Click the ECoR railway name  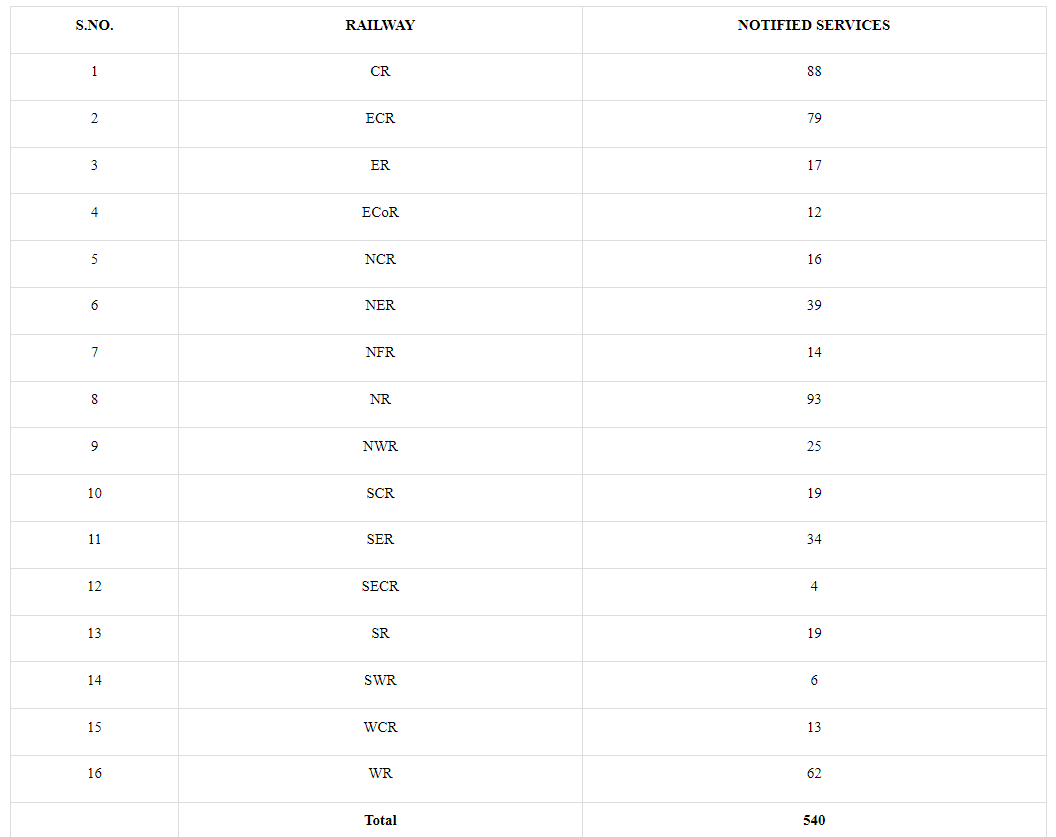[380, 213]
